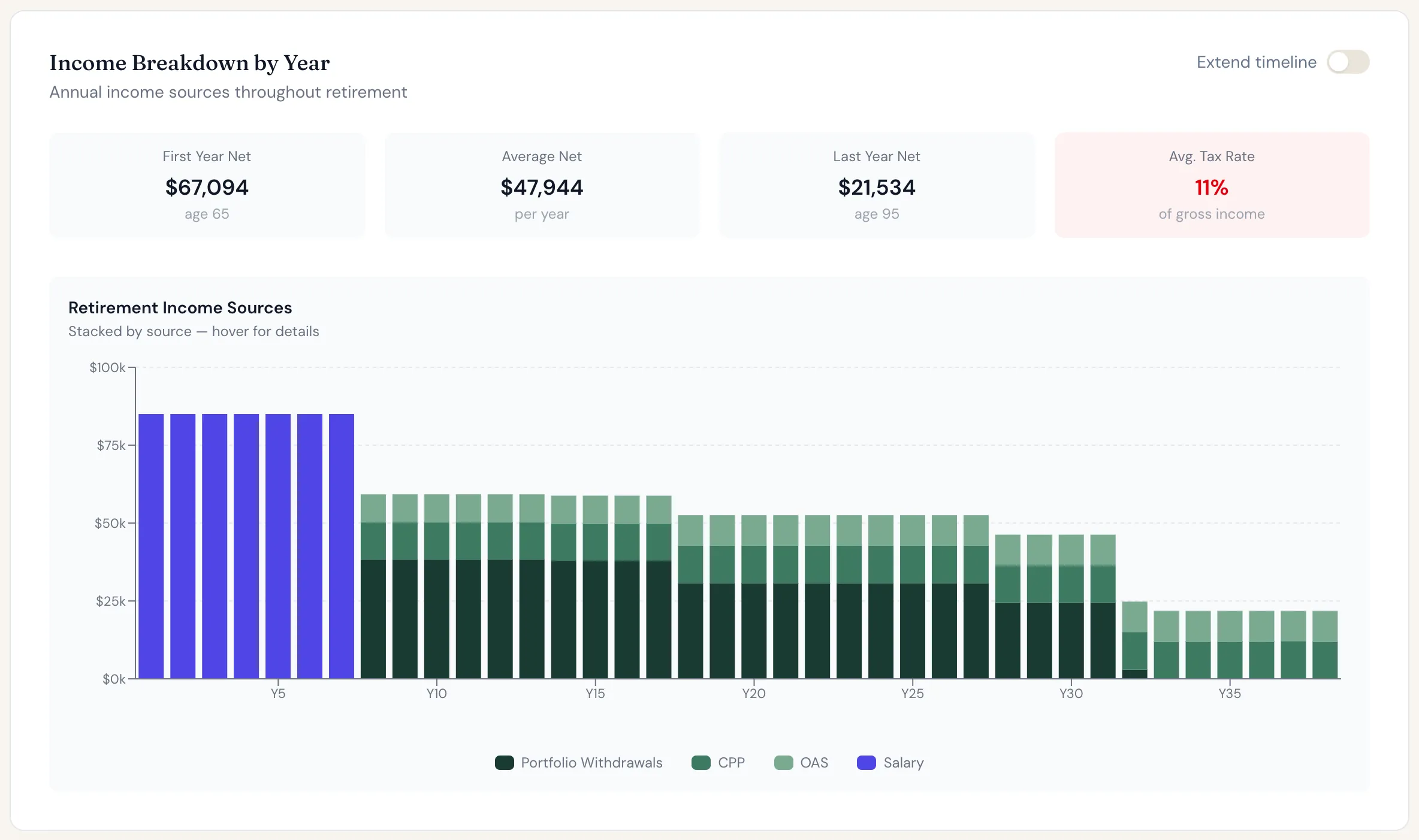The height and width of the screenshot is (840, 1419).
Task: Click the Y10 axis label
Action: (437, 694)
